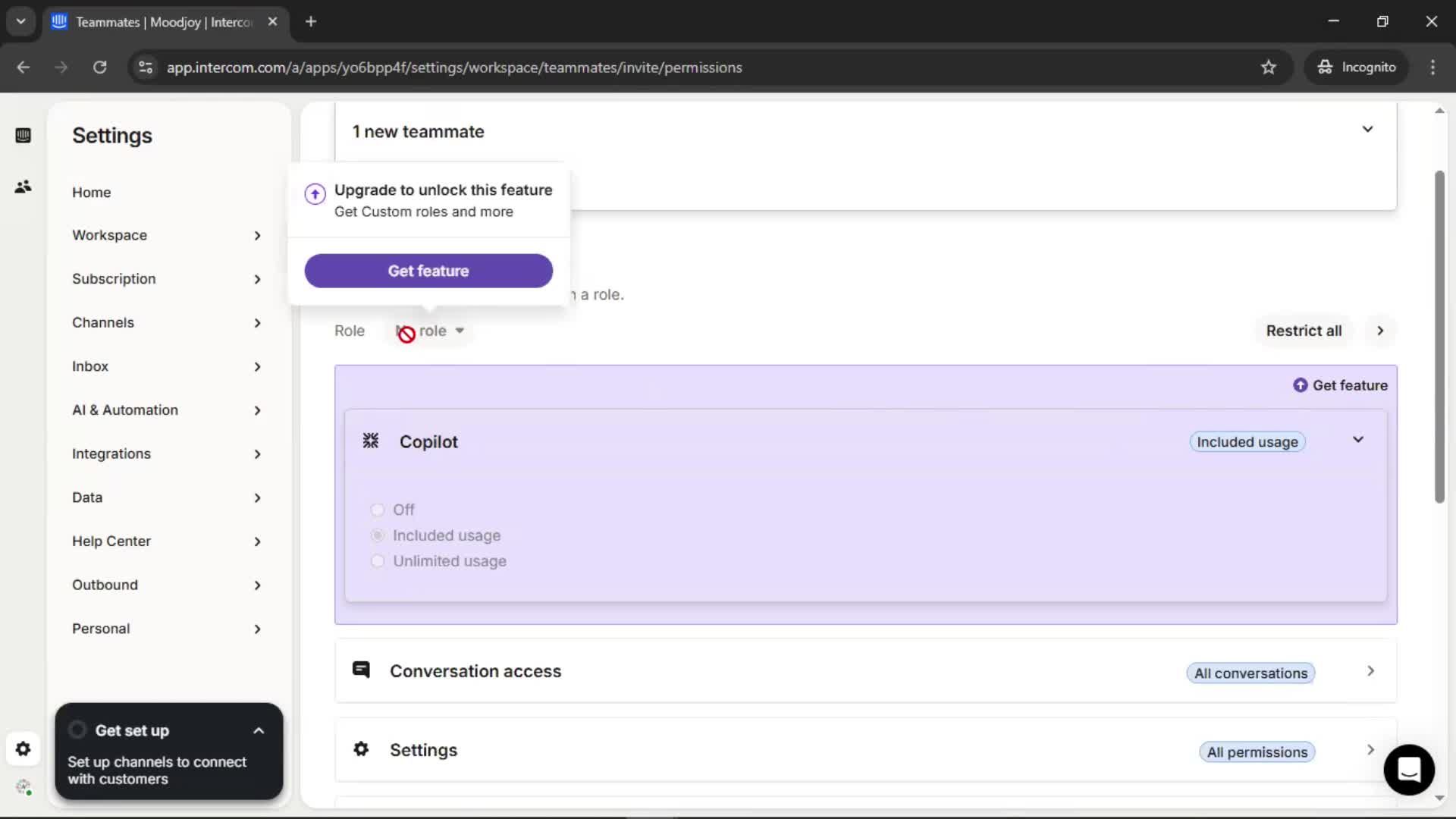1456x819 pixels.
Task: Open the Intercom inbox icon in left rail
Action: coord(23,135)
